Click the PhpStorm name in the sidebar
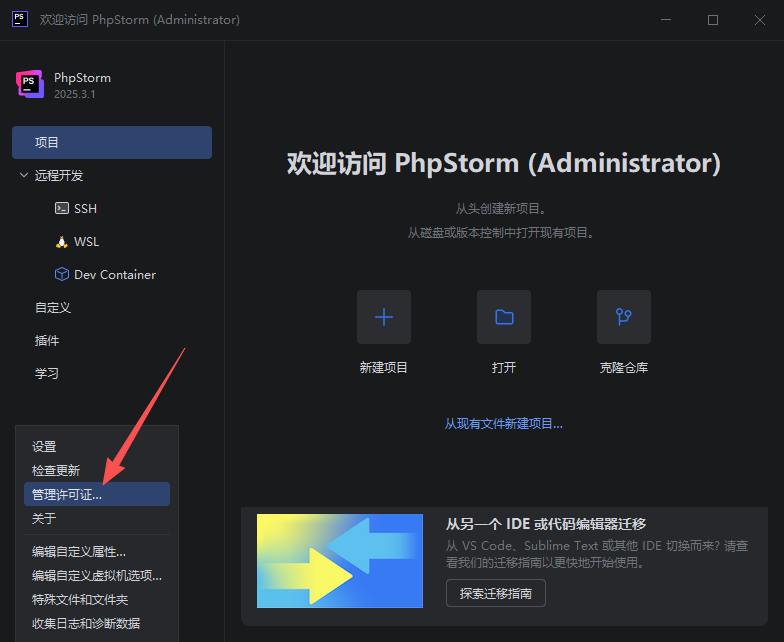784x642 pixels. pos(82,78)
